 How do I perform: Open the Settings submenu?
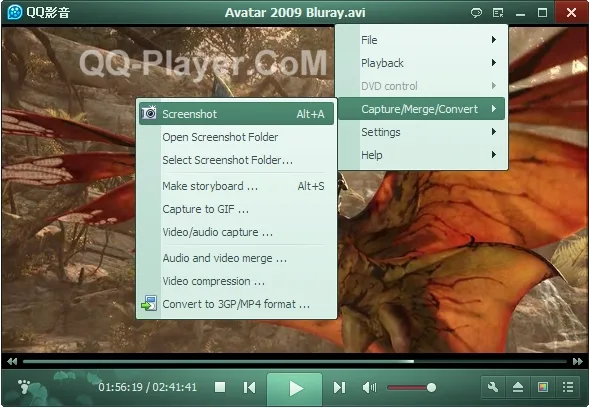[x=421, y=132]
